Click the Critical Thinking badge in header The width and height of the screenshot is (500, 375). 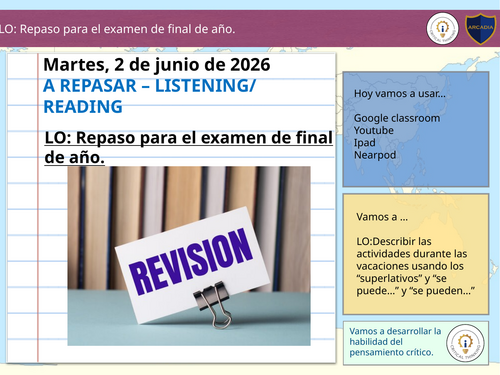pyautogui.click(x=442, y=29)
